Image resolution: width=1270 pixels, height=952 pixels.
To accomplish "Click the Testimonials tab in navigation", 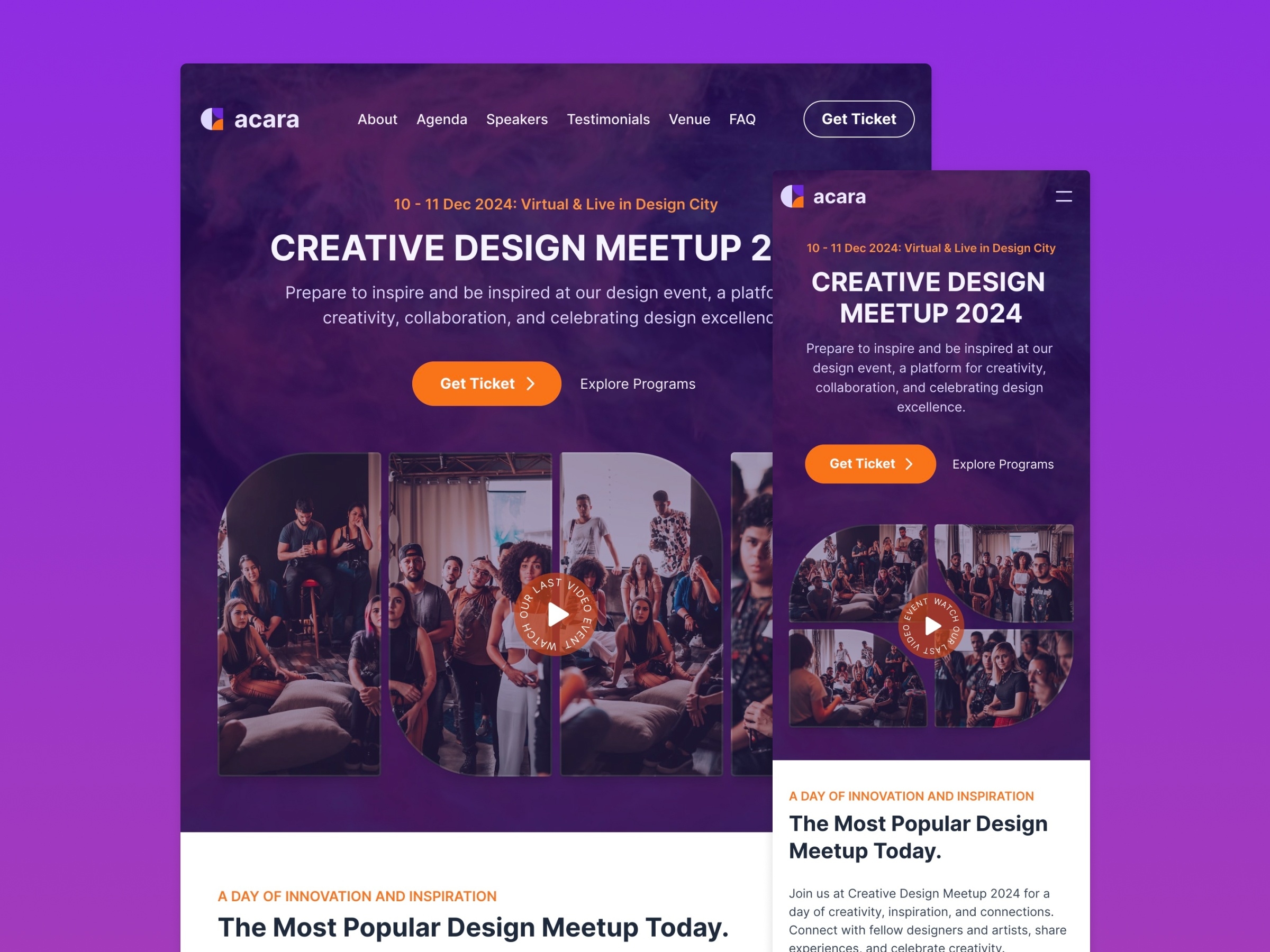I will (x=609, y=119).
